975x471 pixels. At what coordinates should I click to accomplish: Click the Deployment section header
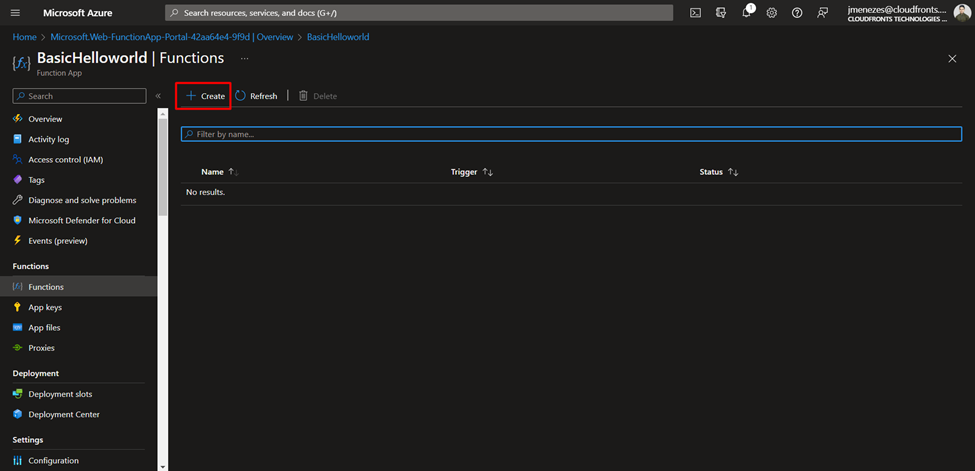(x=35, y=373)
